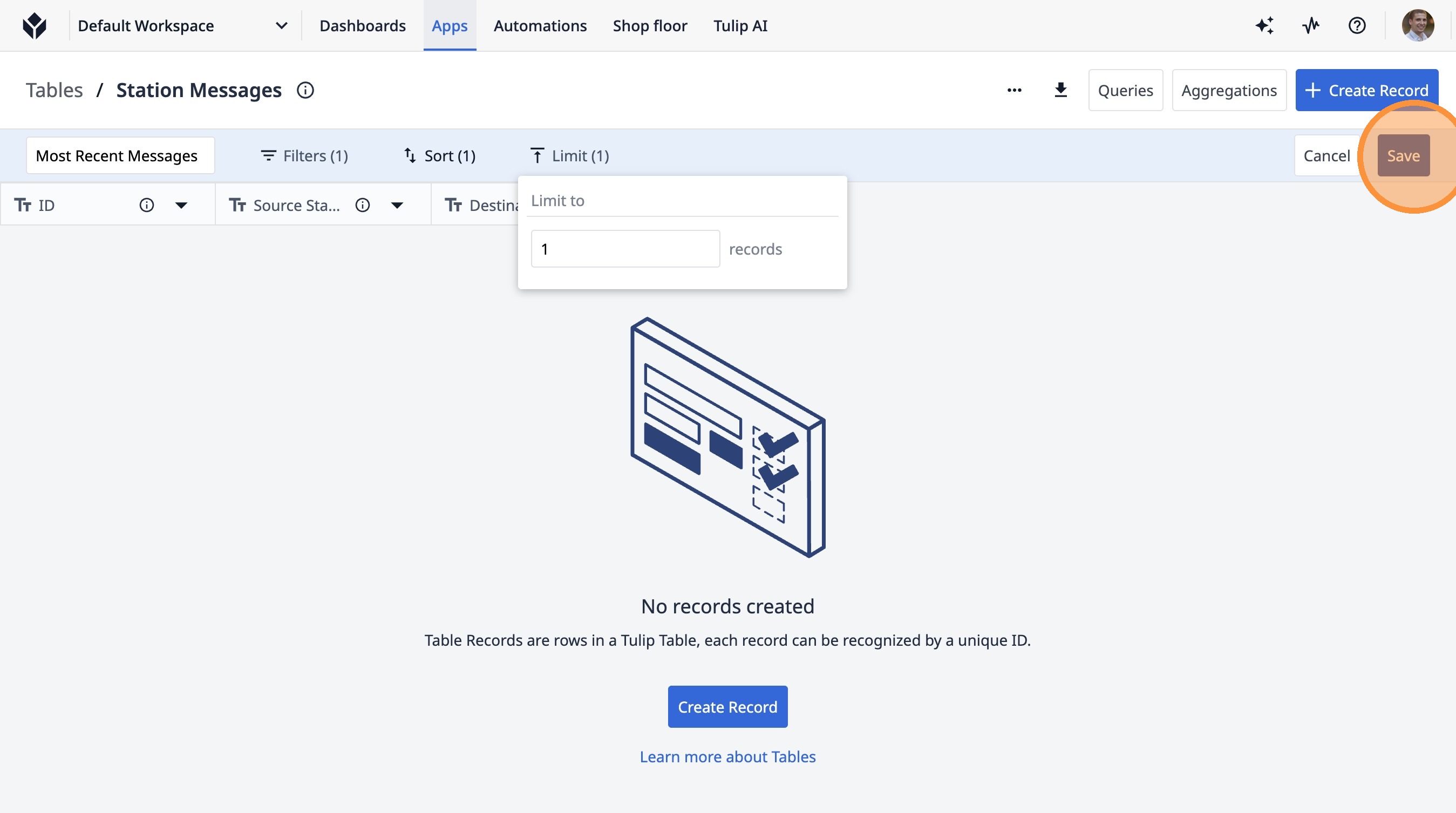This screenshot has height=813, width=1456.
Task: Open the activity pulse icon
Action: (x=1311, y=25)
